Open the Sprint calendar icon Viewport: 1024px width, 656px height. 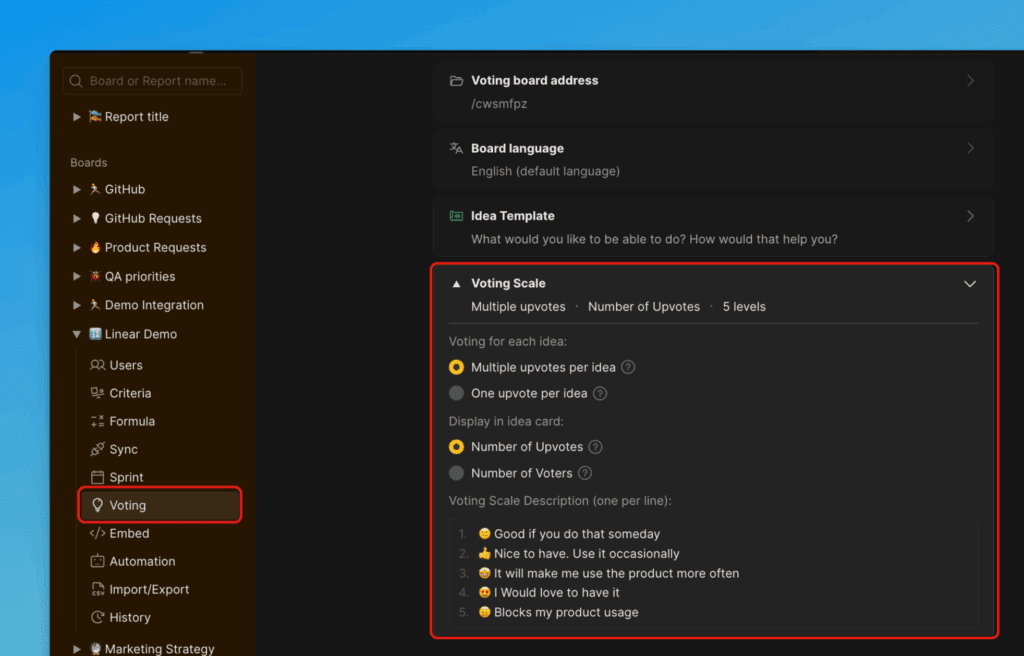(97, 477)
